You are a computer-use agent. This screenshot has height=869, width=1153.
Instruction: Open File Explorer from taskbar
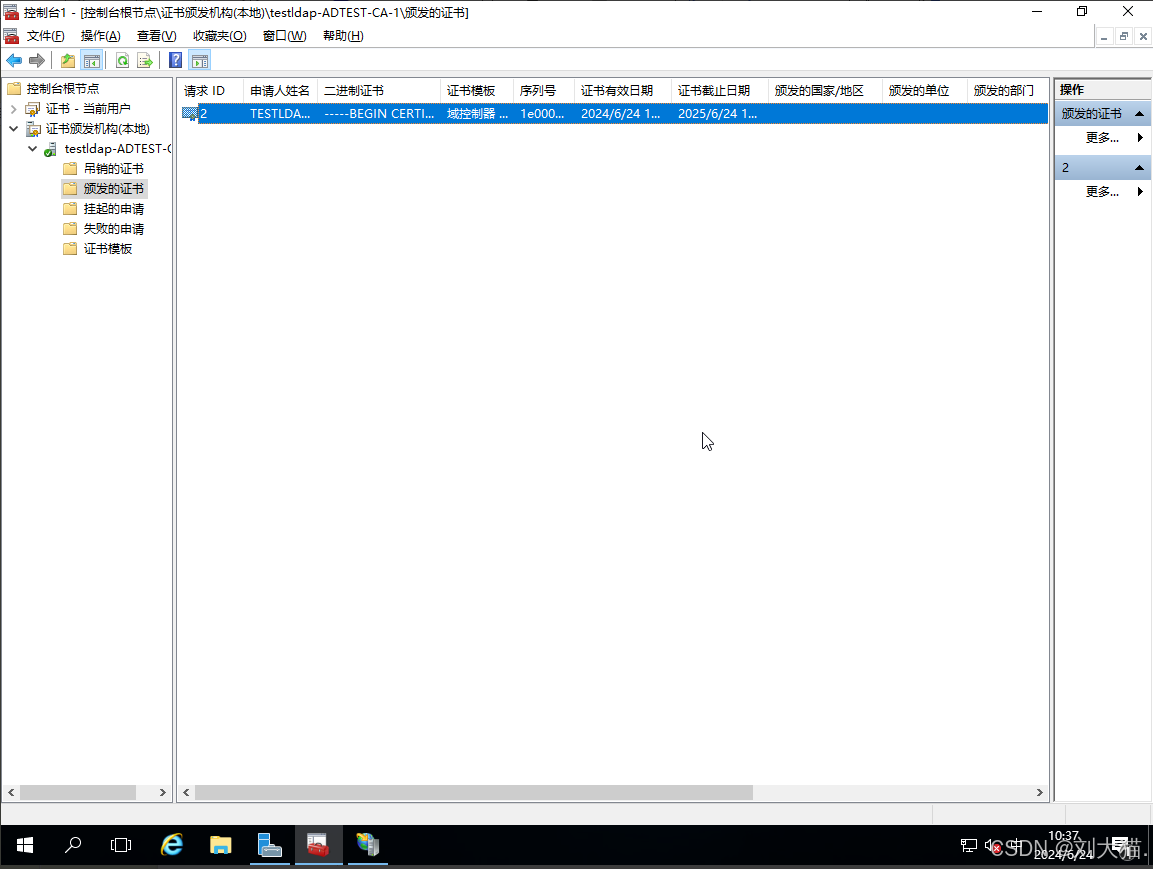coord(221,845)
